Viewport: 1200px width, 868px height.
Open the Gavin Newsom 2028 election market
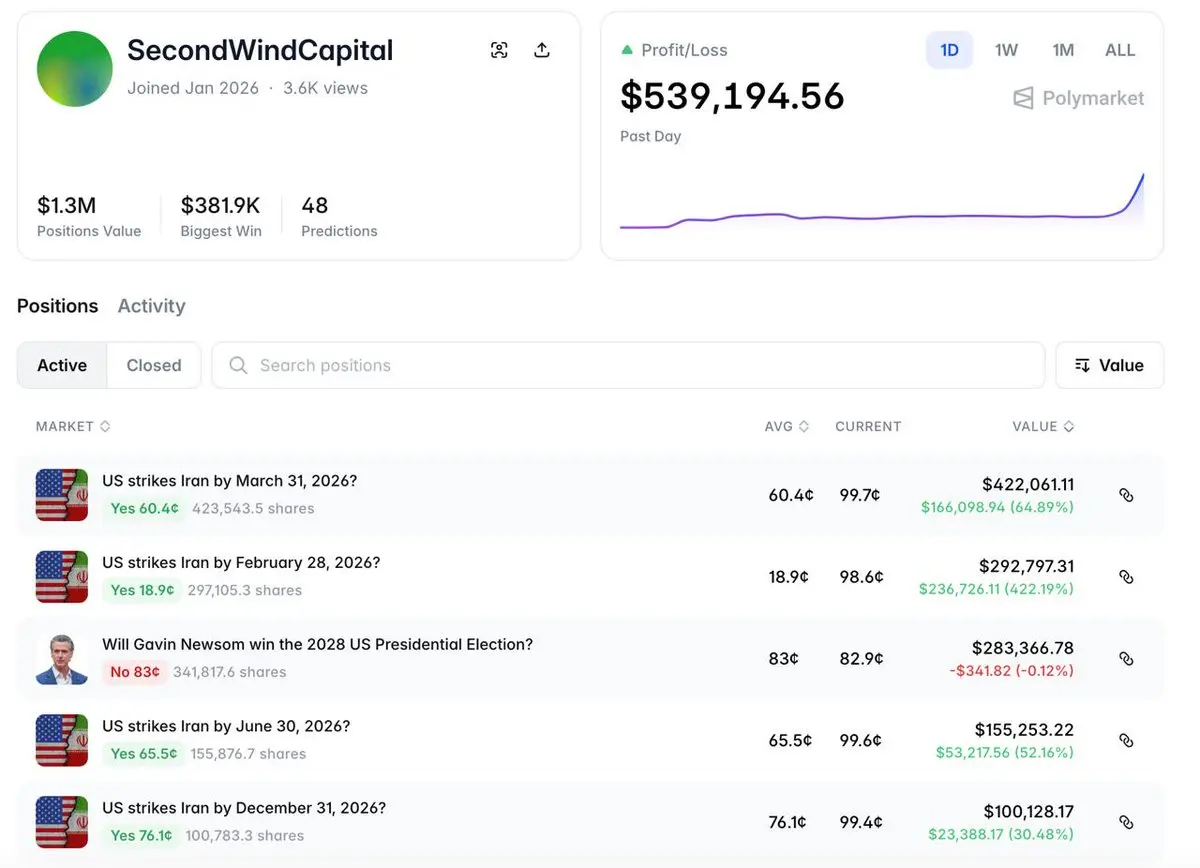317,645
